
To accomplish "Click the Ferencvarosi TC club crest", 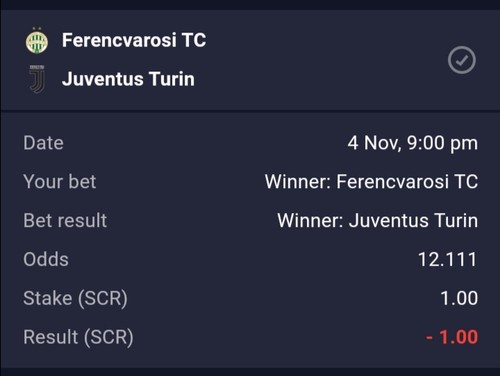I will (x=37, y=41).
